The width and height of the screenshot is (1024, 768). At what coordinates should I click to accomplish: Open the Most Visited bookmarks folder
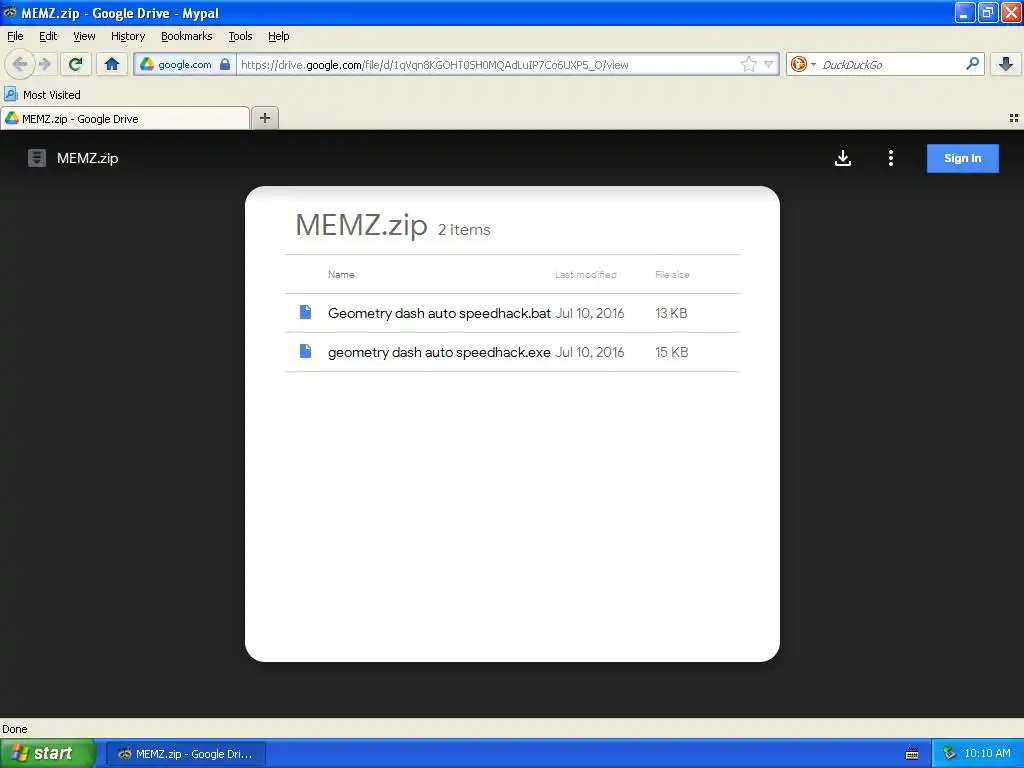pos(42,95)
